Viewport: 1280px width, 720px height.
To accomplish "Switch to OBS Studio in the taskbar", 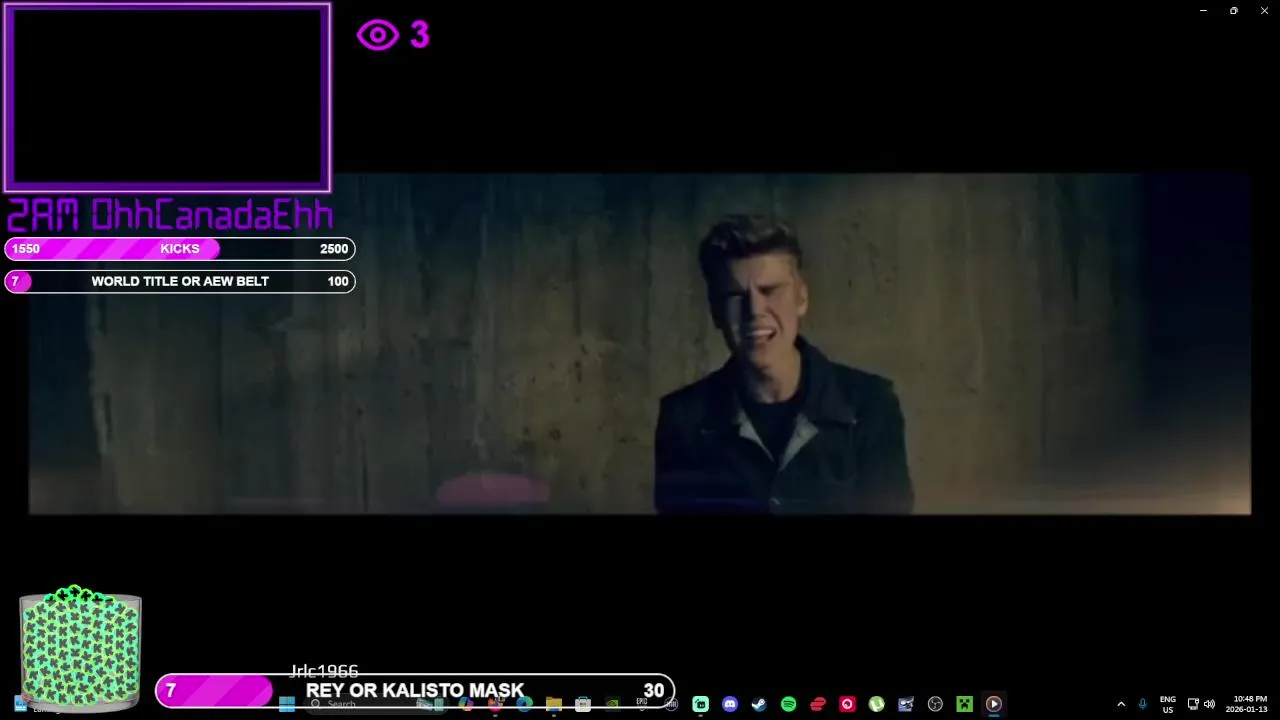I will 935,704.
